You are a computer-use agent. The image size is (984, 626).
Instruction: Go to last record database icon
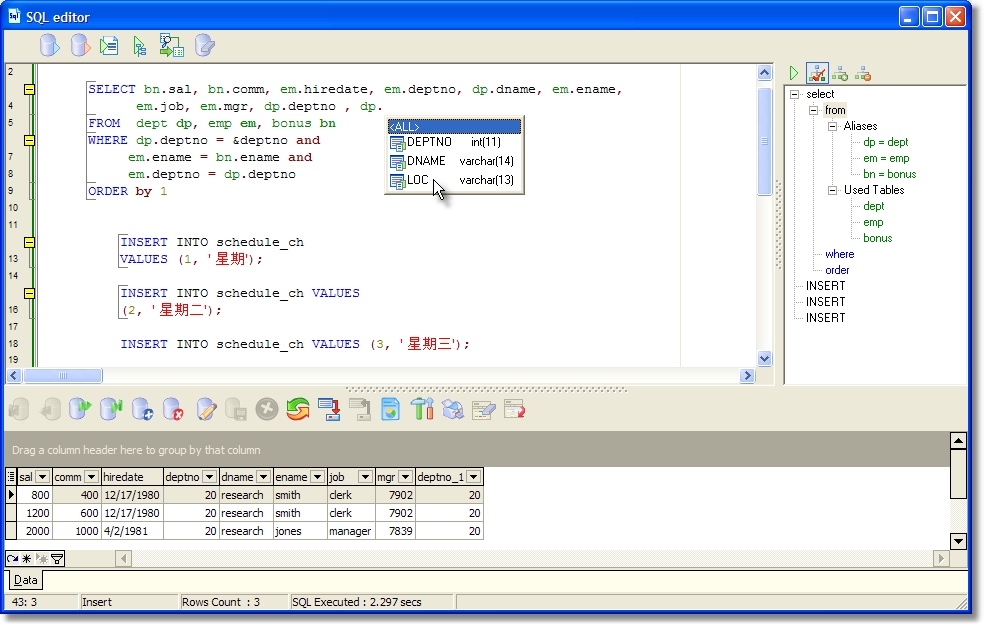pos(111,410)
